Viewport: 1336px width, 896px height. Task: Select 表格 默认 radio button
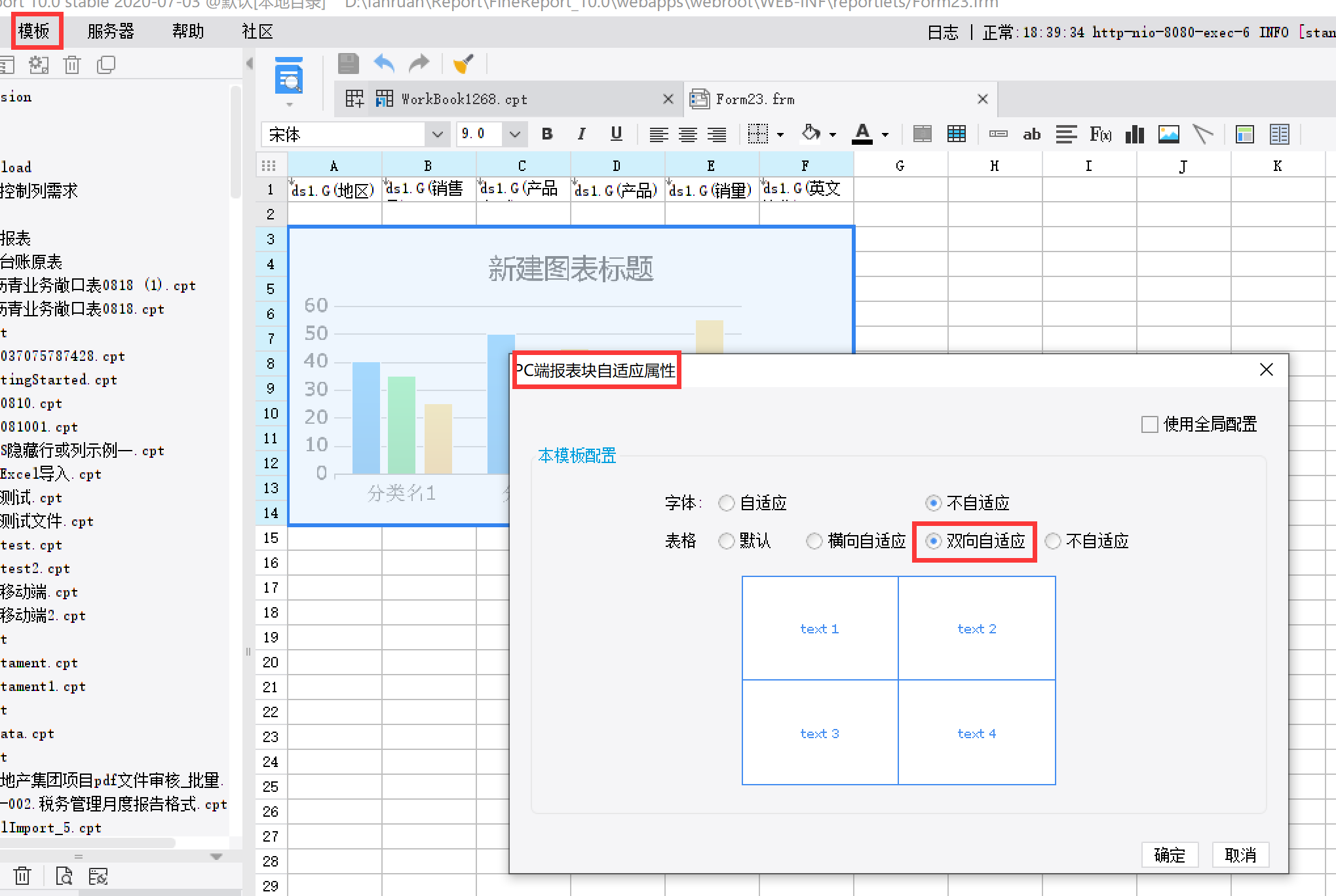(x=726, y=541)
